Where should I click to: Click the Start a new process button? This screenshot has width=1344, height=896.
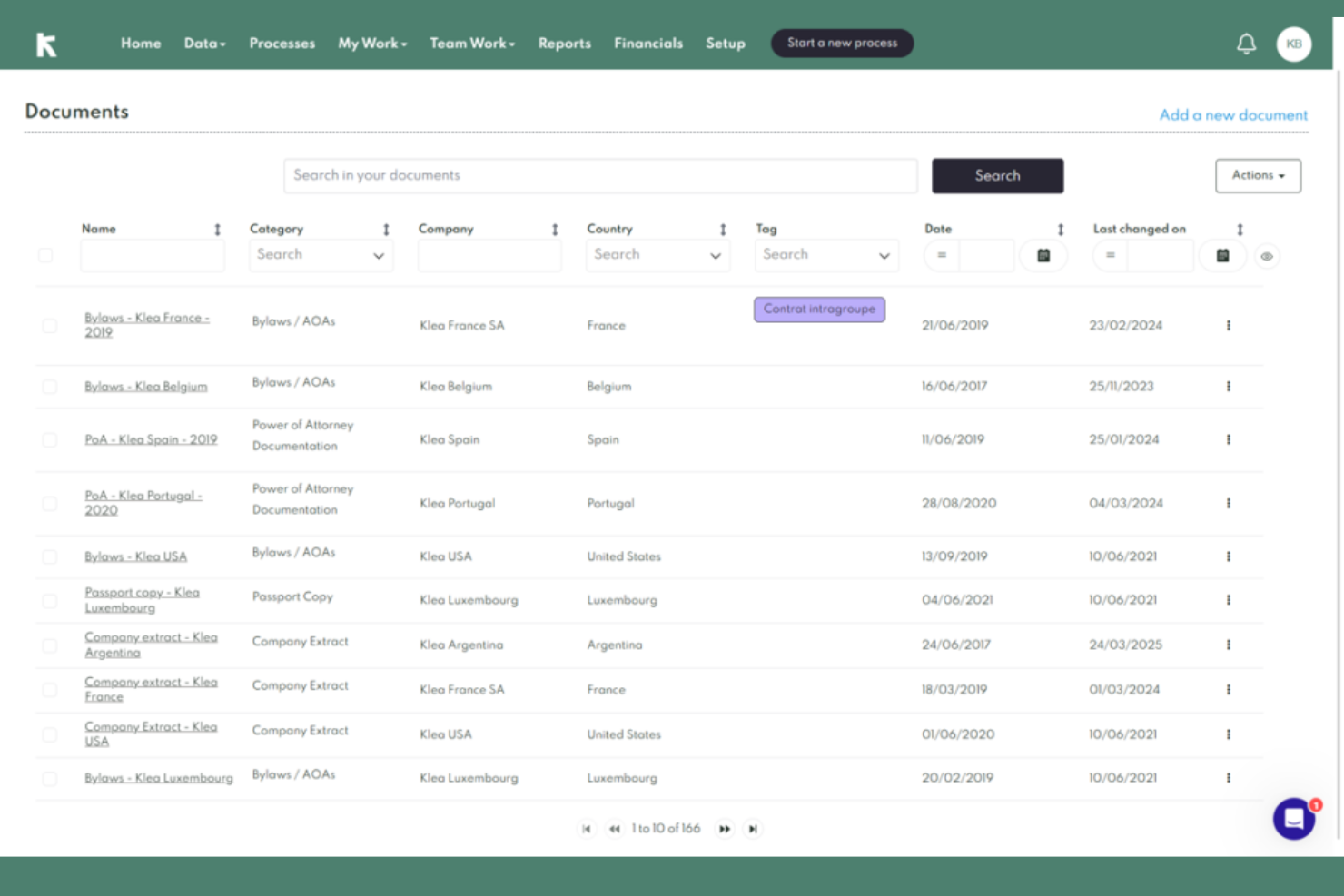tap(841, 43)
